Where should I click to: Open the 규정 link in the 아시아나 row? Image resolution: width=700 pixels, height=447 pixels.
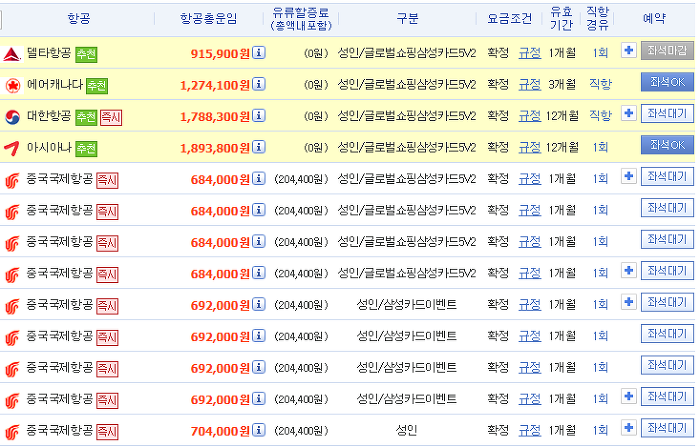(x=529, y=147)
